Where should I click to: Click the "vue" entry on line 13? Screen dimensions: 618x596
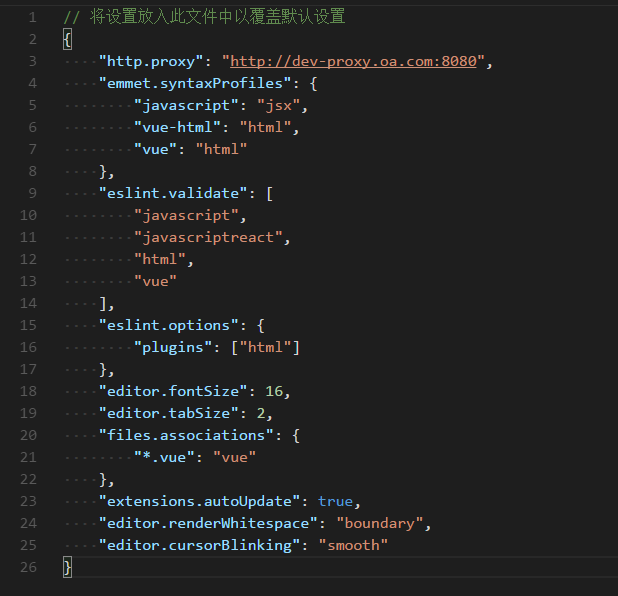155,281
